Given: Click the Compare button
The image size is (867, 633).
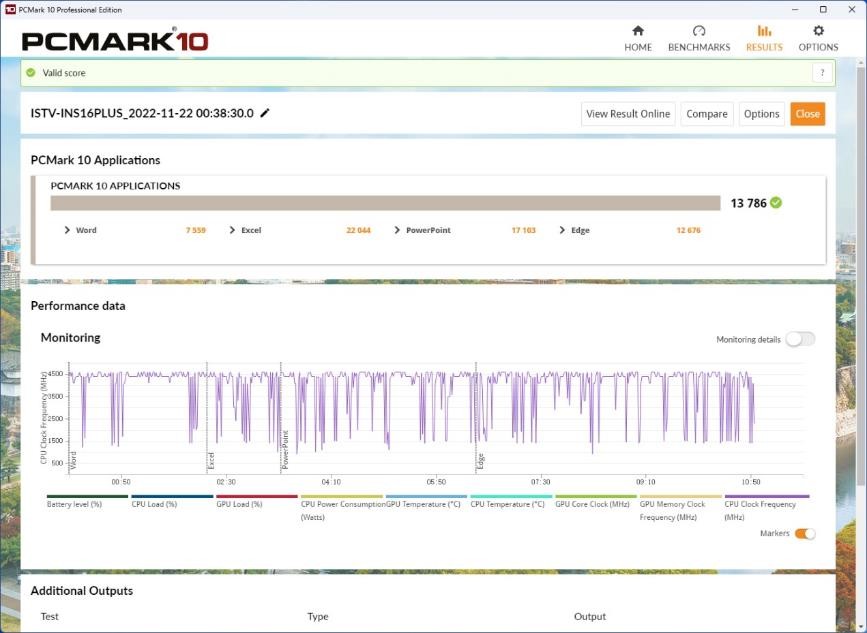Looking at the screenshot, I should click(x=707, y=114).
